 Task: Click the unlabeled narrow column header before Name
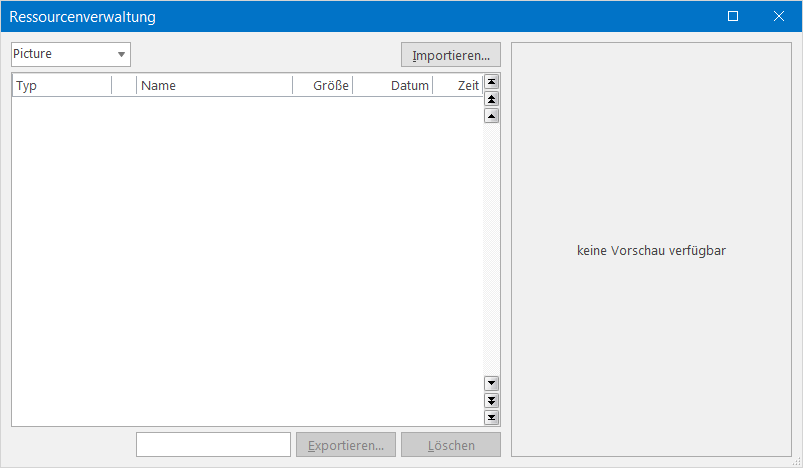tap(124, 86)
